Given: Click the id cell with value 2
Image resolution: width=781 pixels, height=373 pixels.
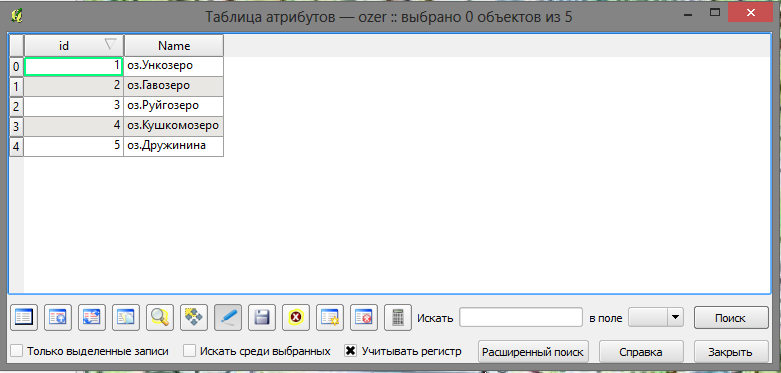Looking at the screenshot, I should pos(74,86).
